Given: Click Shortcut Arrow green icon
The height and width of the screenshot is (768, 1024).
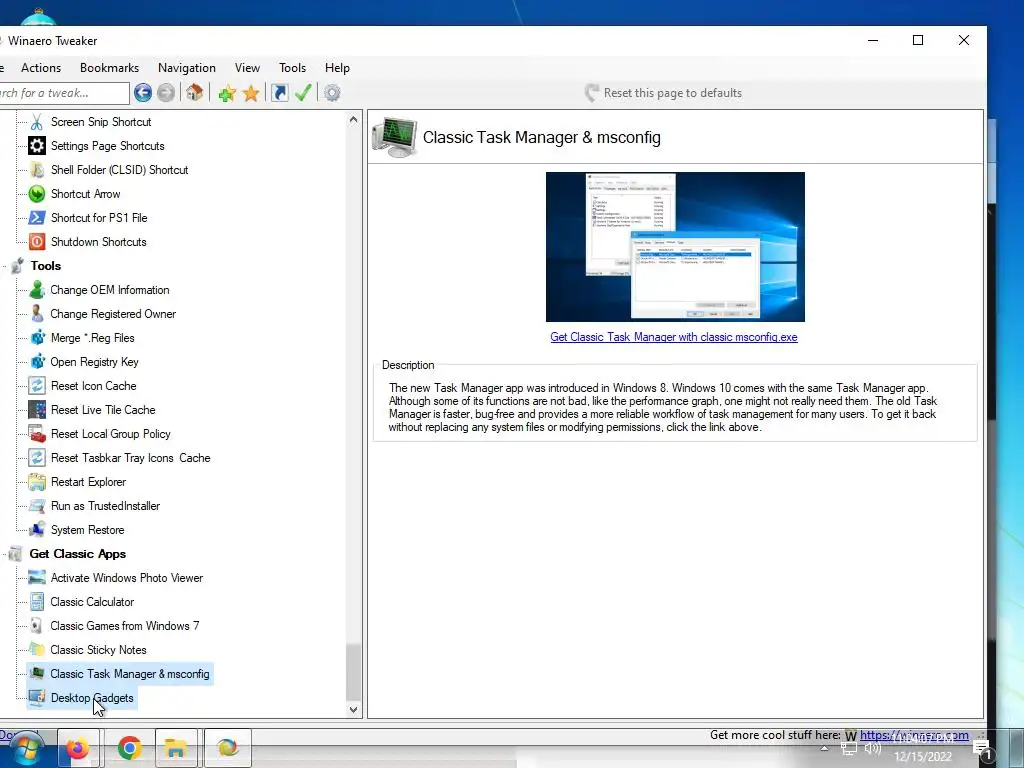Looking at the screenshot, I should pos(37,194).
